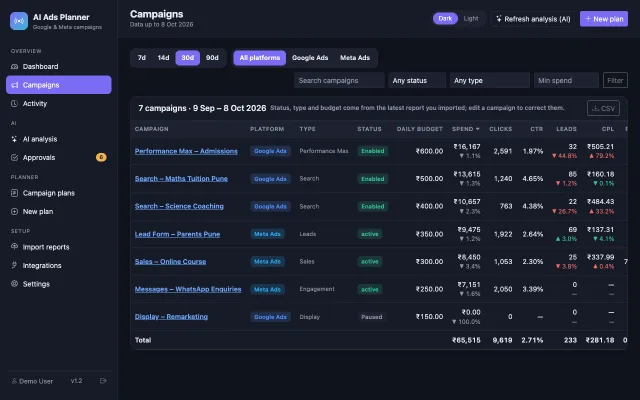Switch theme to Dark
The height and width of the screenshot is (400, 640).
[x=445, y=18]
